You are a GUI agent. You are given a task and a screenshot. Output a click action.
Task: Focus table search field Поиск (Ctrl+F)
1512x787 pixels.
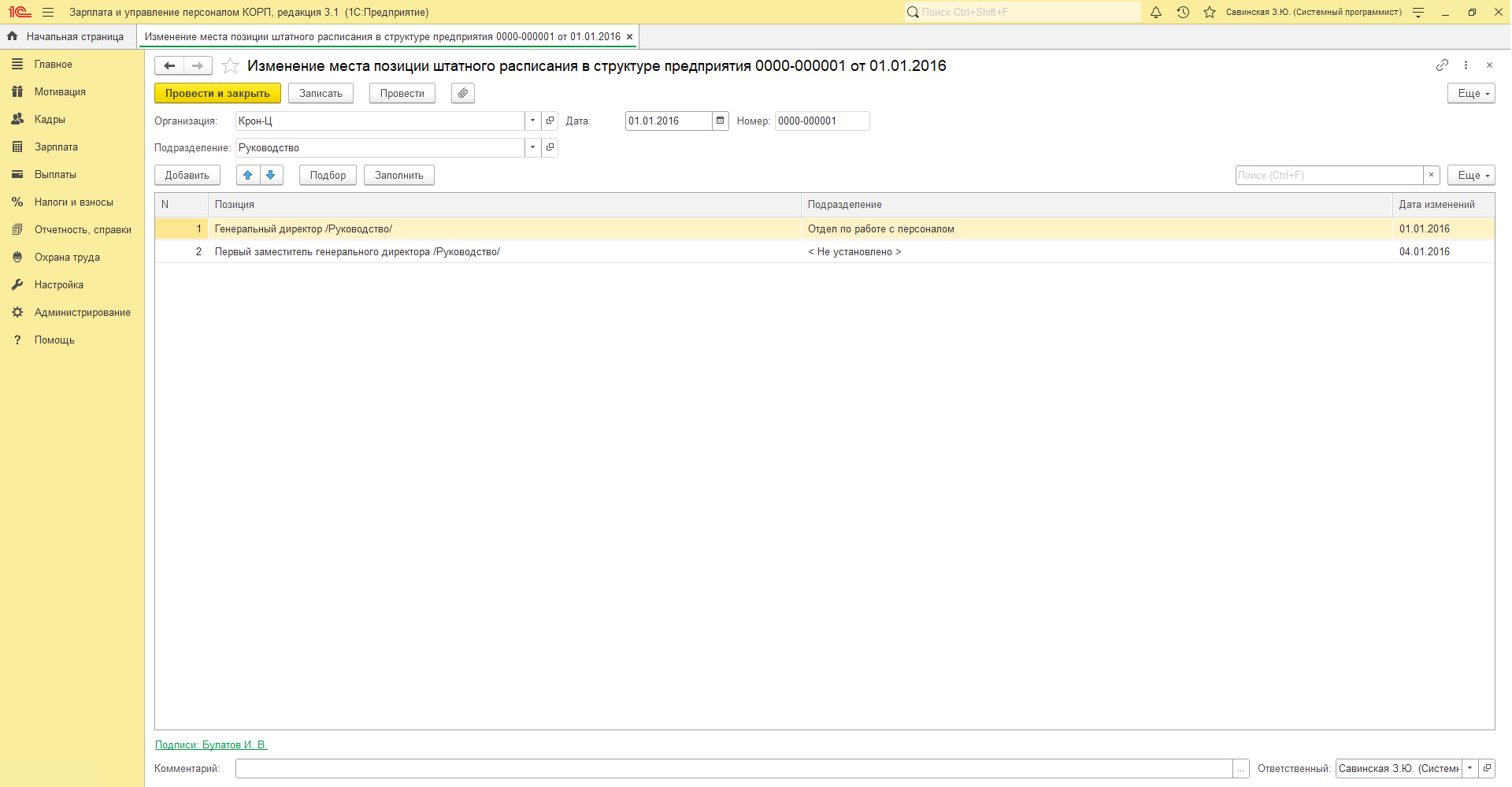click(x=1329, y=175)
